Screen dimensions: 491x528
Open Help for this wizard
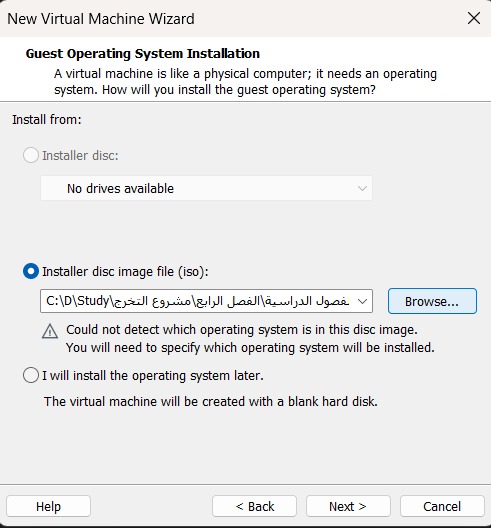pyautogui.click(x=48, y=506)
